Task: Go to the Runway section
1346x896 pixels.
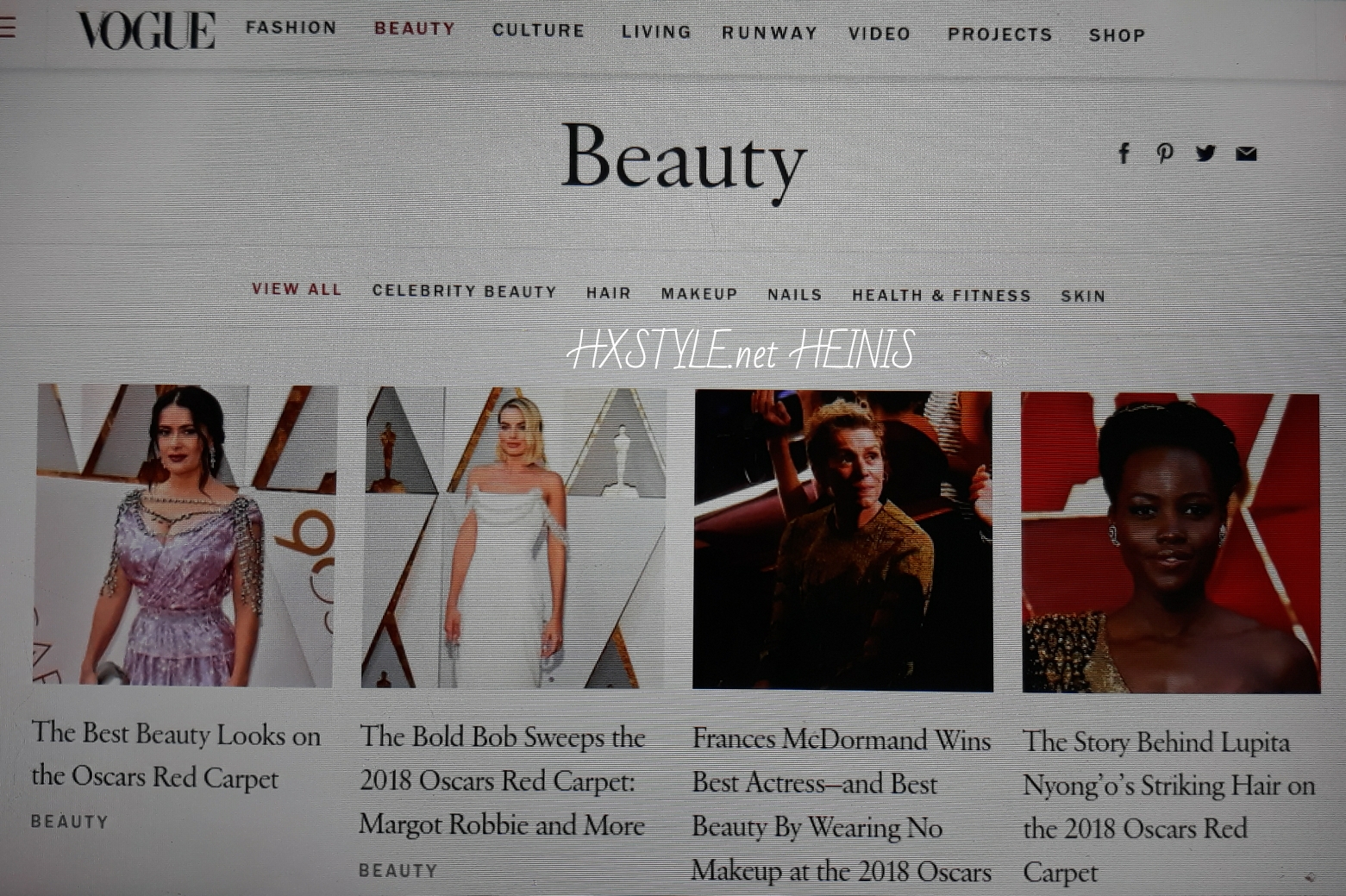Action: tap(770, 33)
